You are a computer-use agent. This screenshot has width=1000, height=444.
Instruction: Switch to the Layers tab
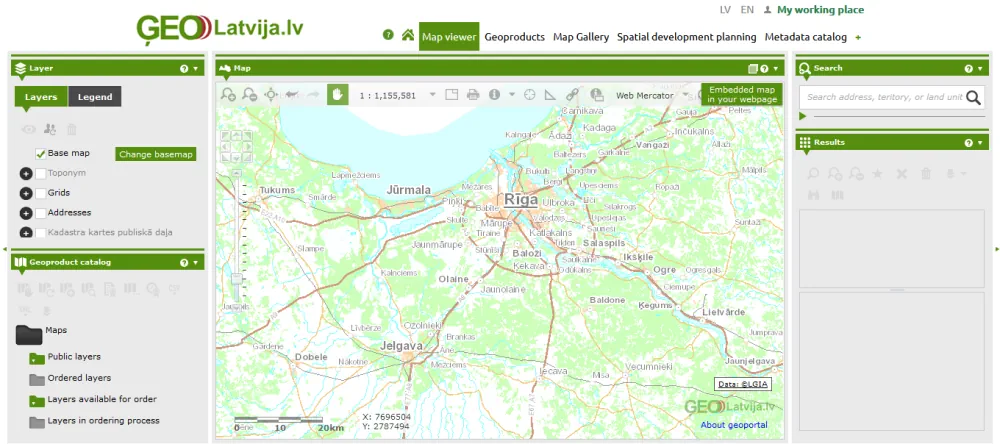pos(41,97)
